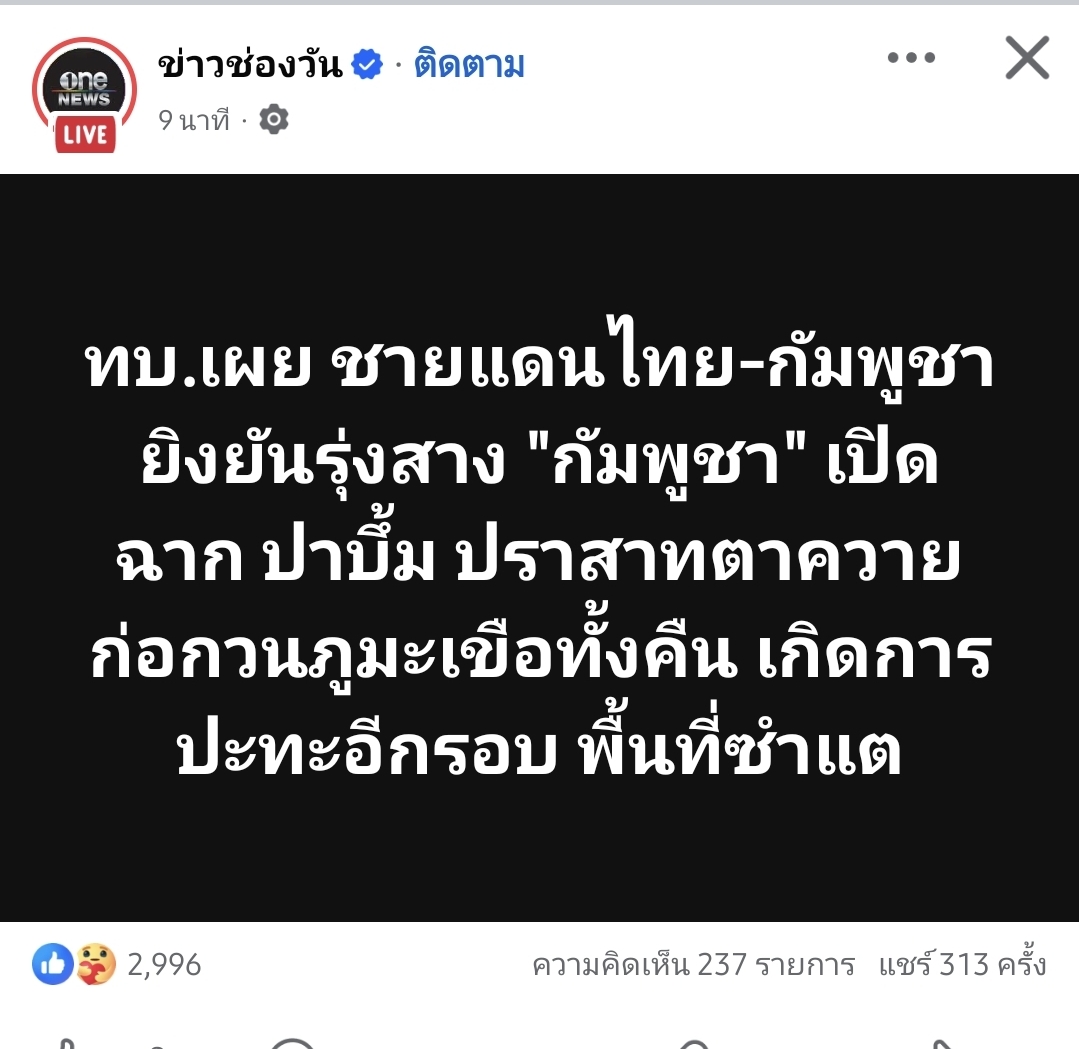
Task: Open the one NEWS profile picture
Action: 85,87
